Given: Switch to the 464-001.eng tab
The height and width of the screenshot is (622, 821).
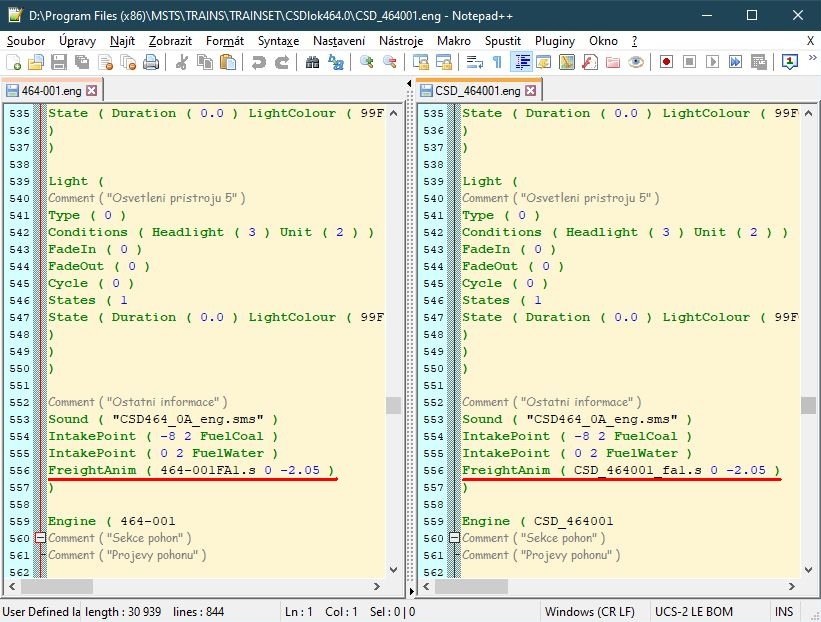Looking at the screenshot, I should (48, 91).
